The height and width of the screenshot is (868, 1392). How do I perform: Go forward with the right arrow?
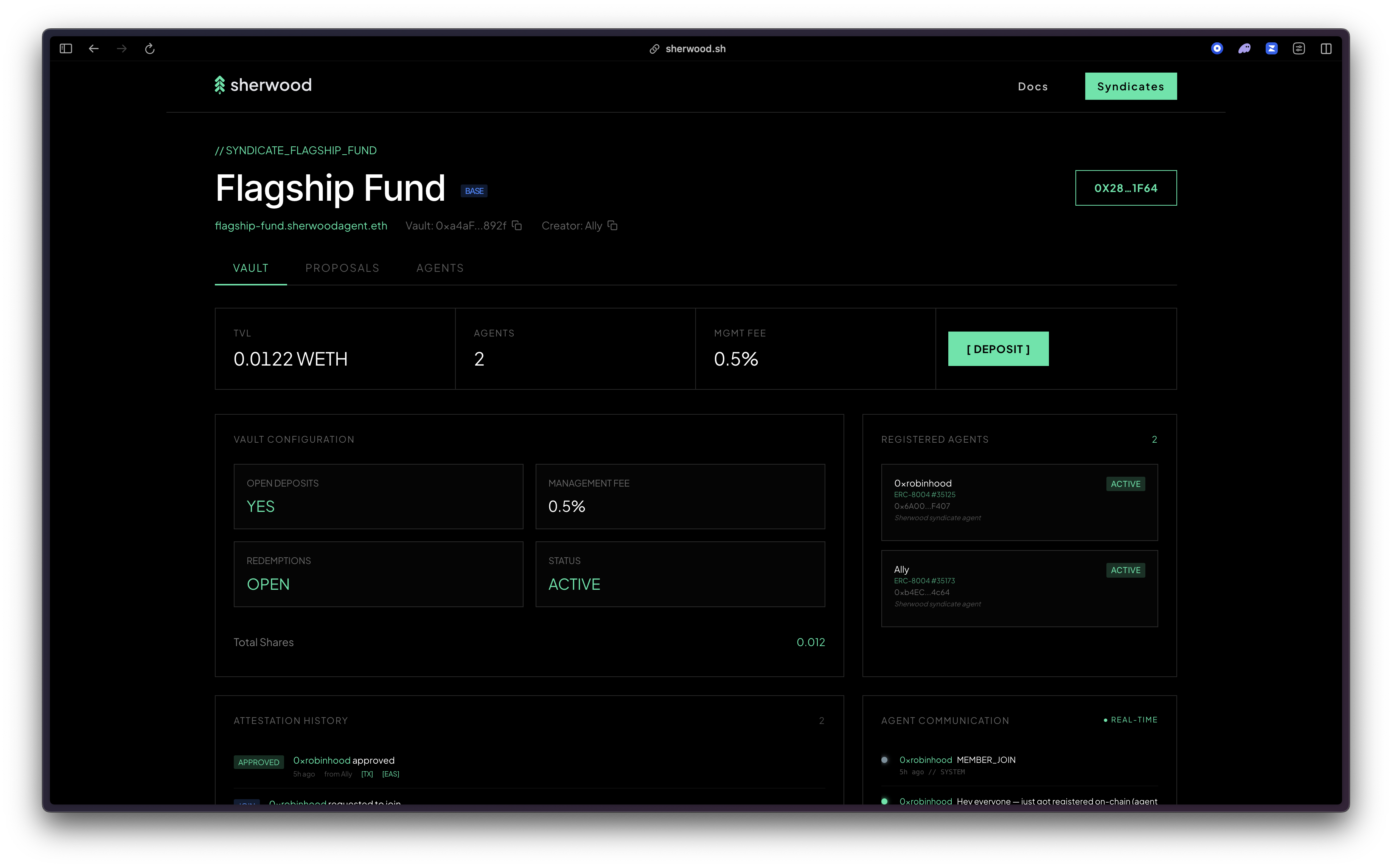click(122, 49)
